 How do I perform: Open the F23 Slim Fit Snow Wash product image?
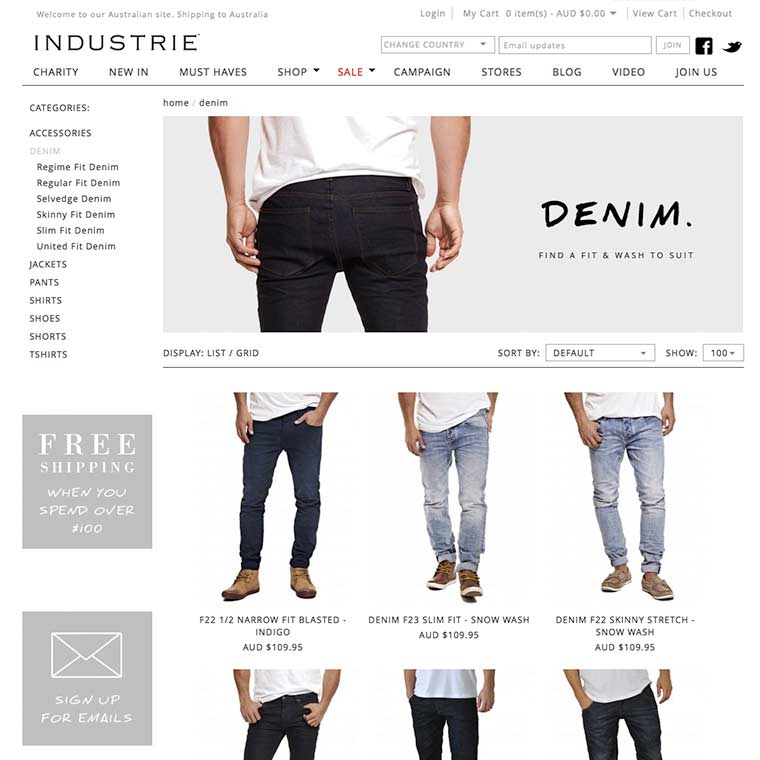448,496
